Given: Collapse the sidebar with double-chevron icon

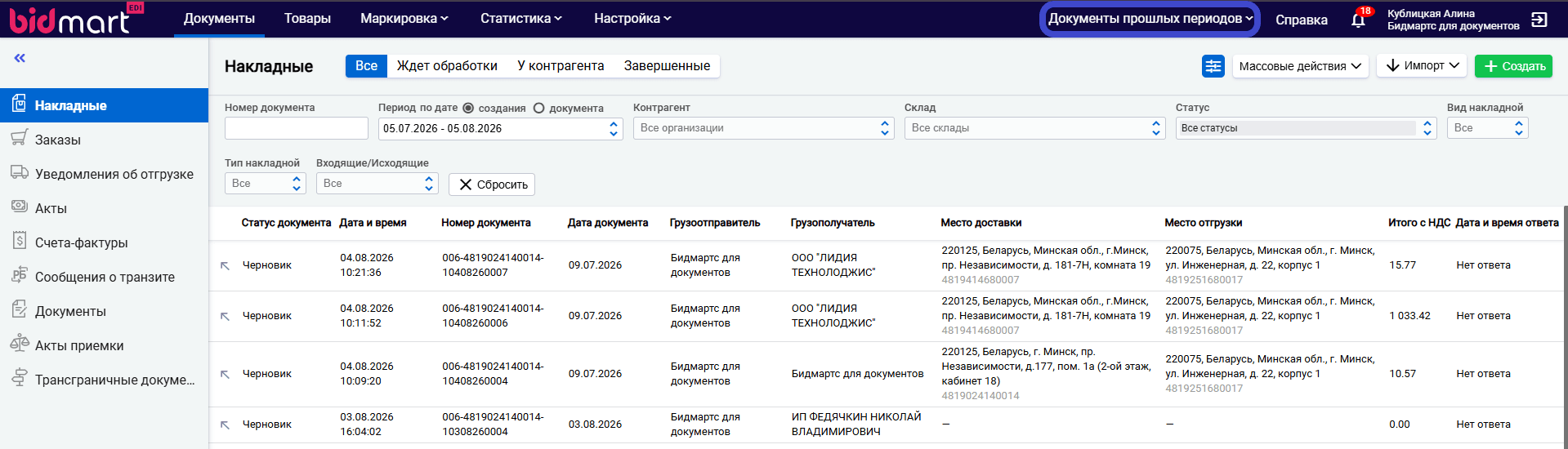Looking at the screenshot, I should click(x=20, y=58).
